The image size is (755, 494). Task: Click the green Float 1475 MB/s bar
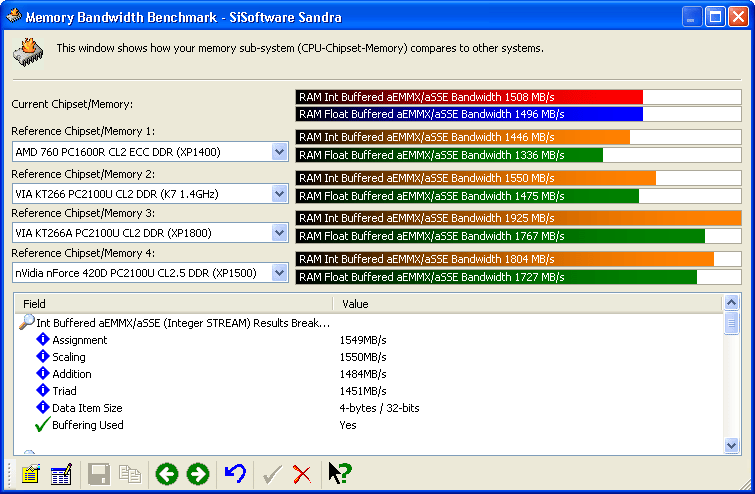point(468,196)
